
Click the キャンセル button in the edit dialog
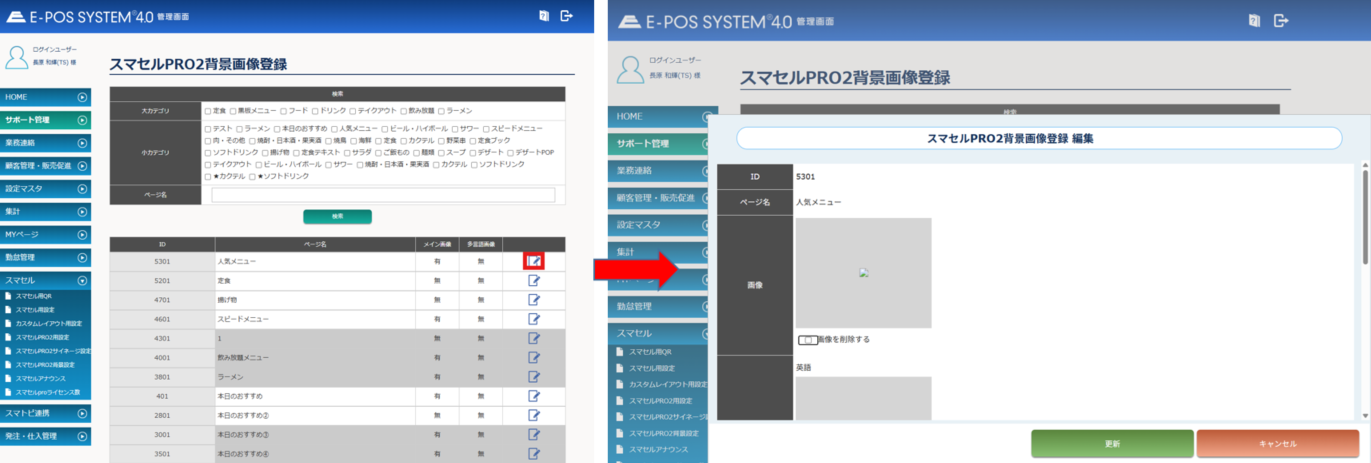coord(1277,443)
